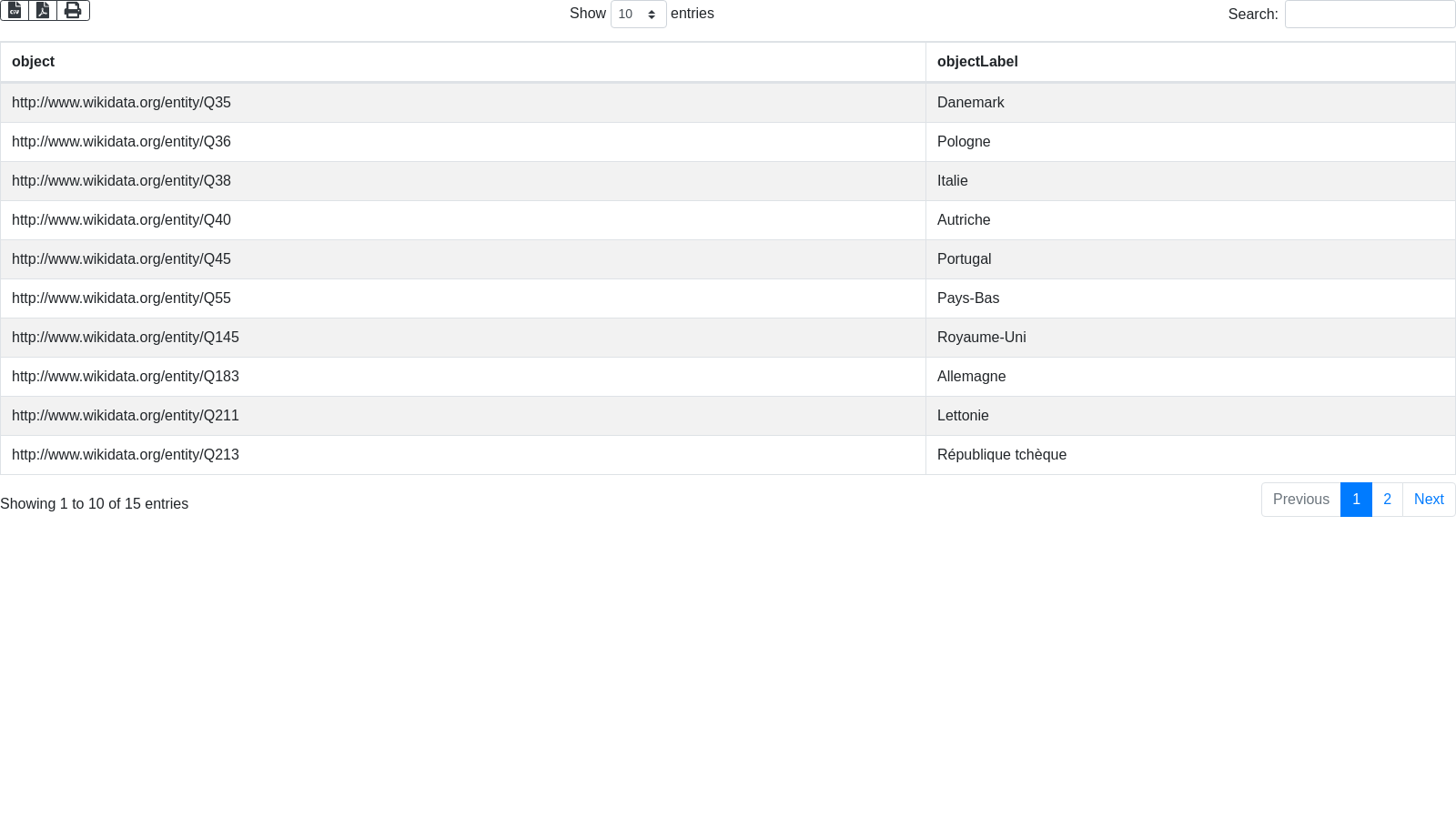
Task: Click the Previous pagination button
Action: coord(1300,500)
